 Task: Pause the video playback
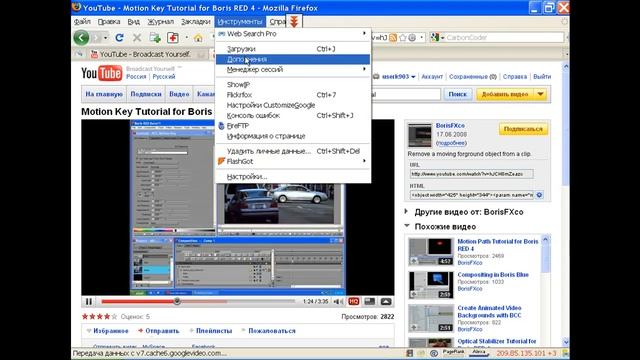pos(89,302)
